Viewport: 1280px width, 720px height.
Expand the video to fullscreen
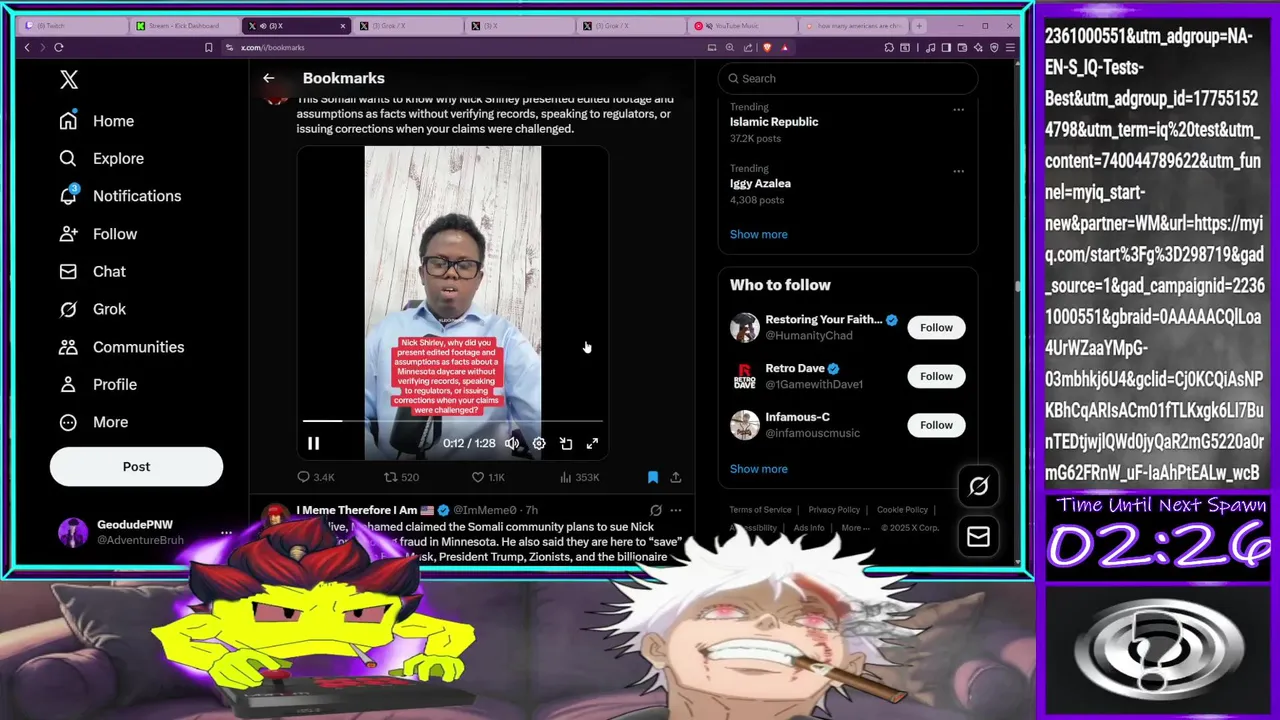(592, 443)
